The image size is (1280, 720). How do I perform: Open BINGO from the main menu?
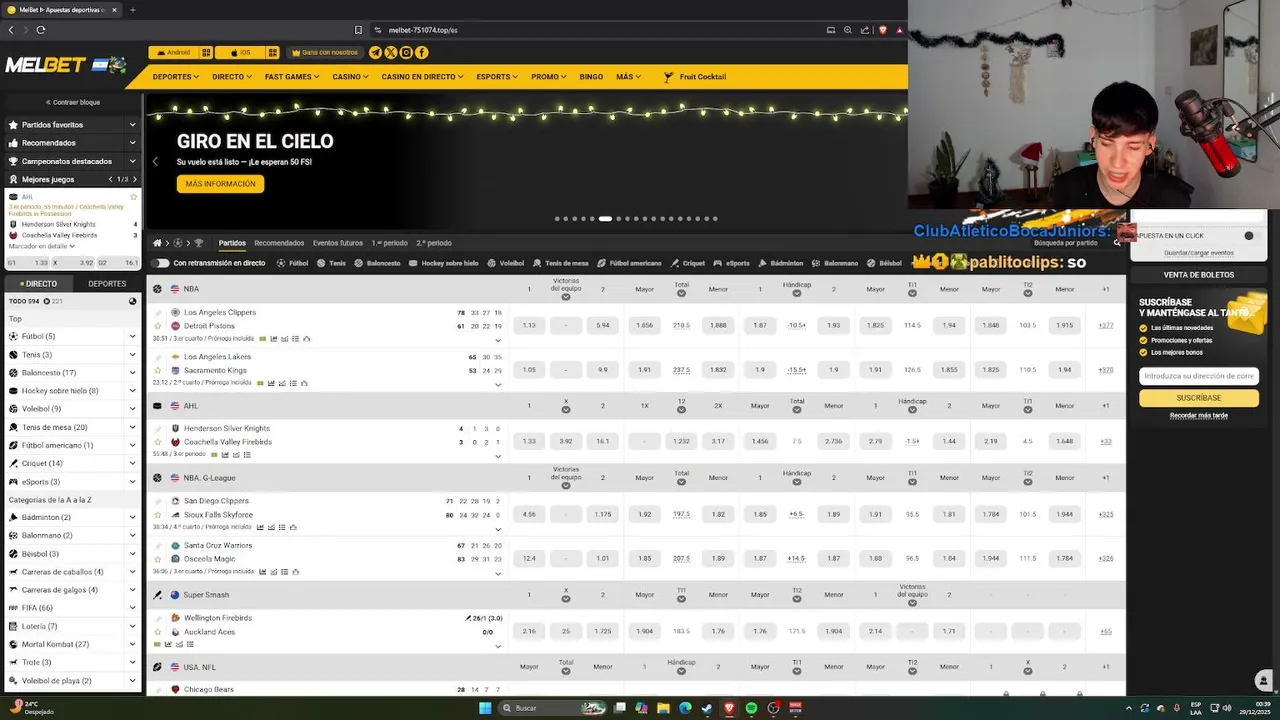click(591, 77)
